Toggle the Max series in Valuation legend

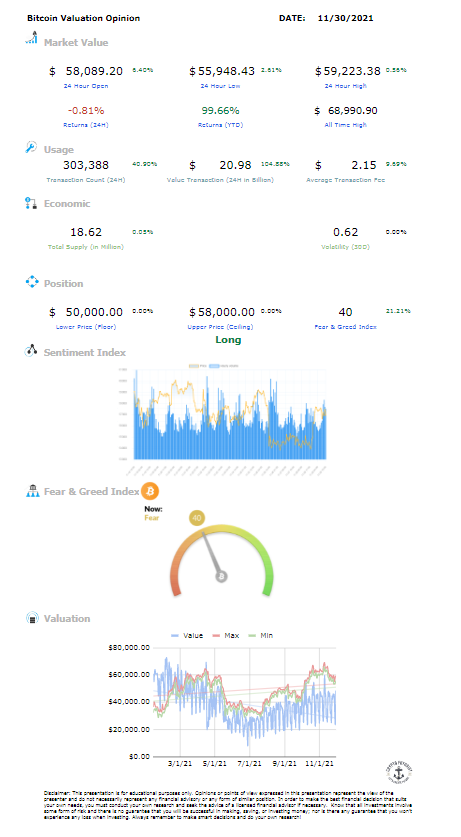226,635
